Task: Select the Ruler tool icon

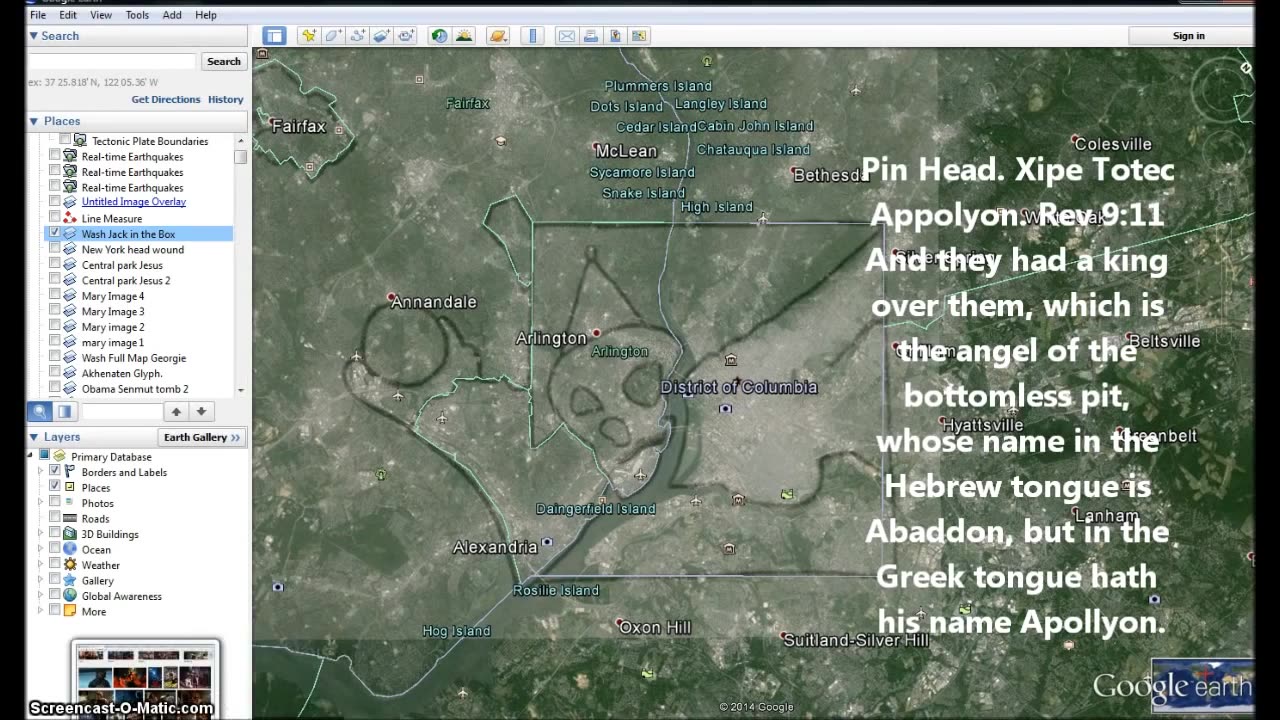Action: click(x=532, y=36)
